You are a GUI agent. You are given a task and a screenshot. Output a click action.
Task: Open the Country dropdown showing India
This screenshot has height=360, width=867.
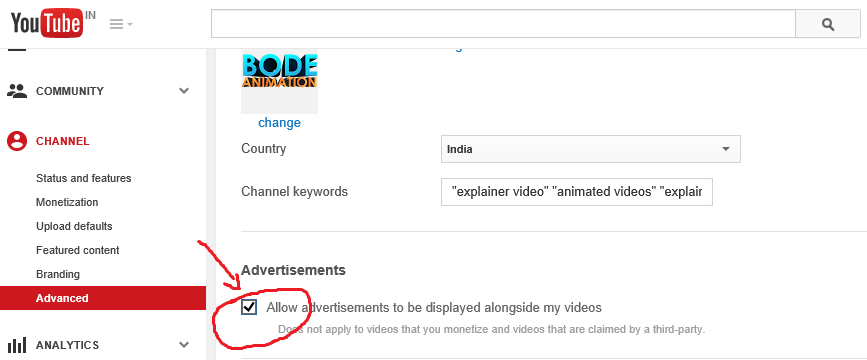(591, 149)
